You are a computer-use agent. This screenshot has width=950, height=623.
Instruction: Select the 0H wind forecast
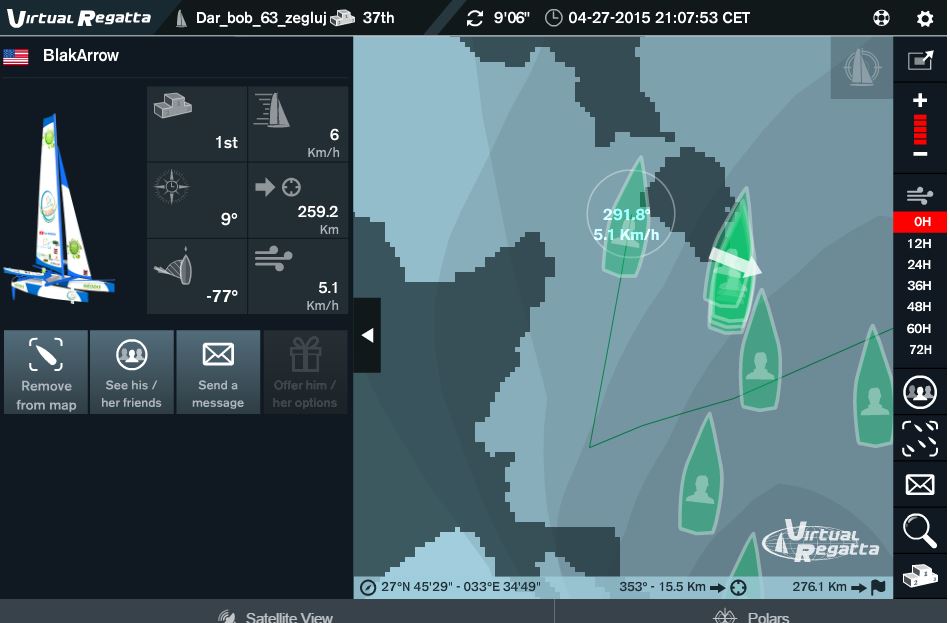[x=921, y=222]
